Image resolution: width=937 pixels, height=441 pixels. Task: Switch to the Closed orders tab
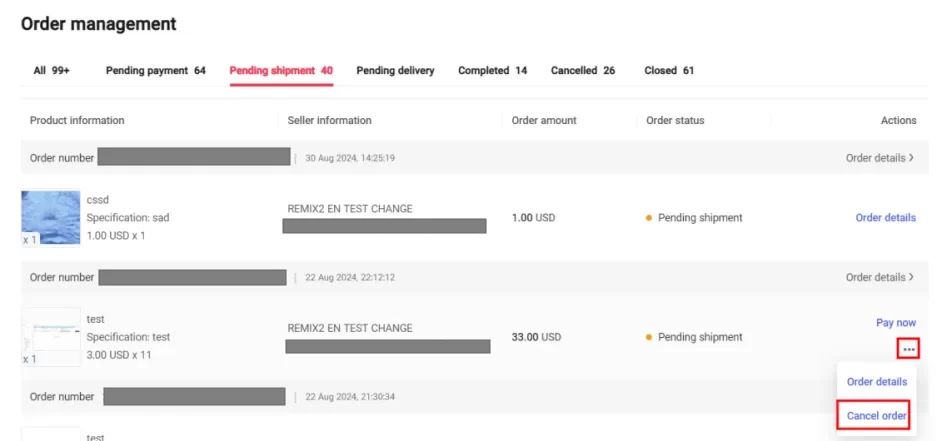(x=668, y=71)
